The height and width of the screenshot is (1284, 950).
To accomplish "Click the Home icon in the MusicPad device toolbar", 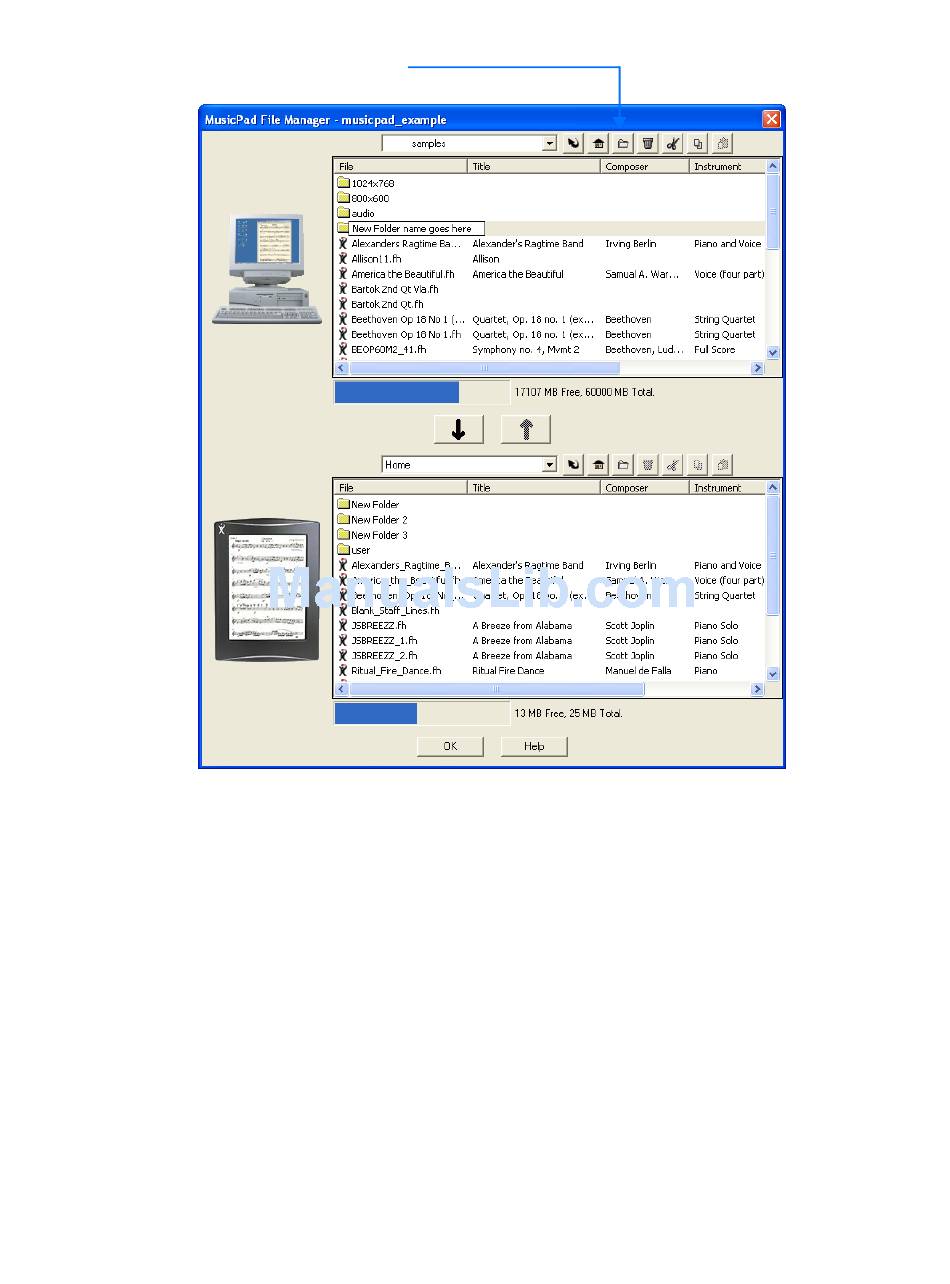I will [x=599, y=465].
